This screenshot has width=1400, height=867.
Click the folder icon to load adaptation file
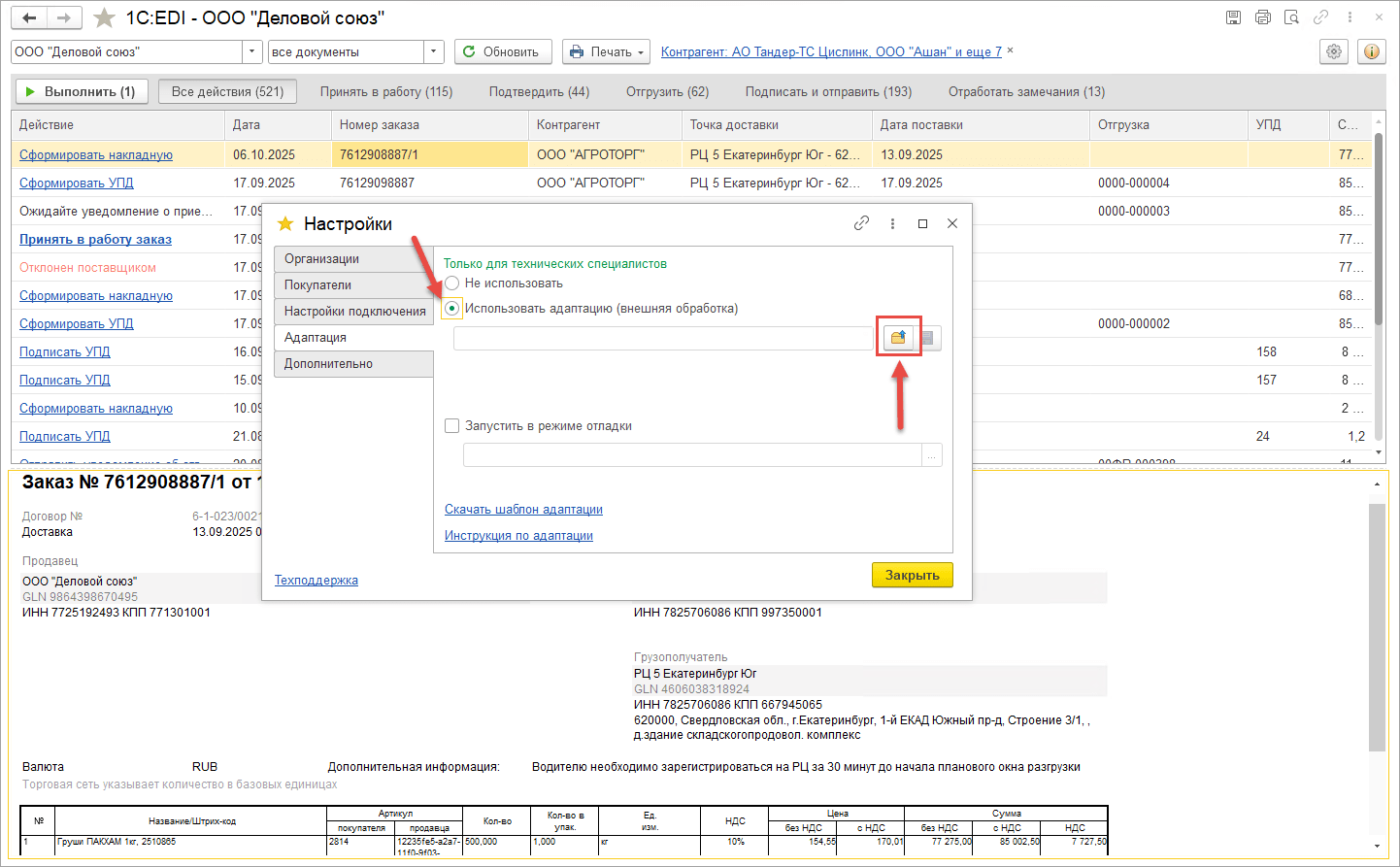pos(898,337)
